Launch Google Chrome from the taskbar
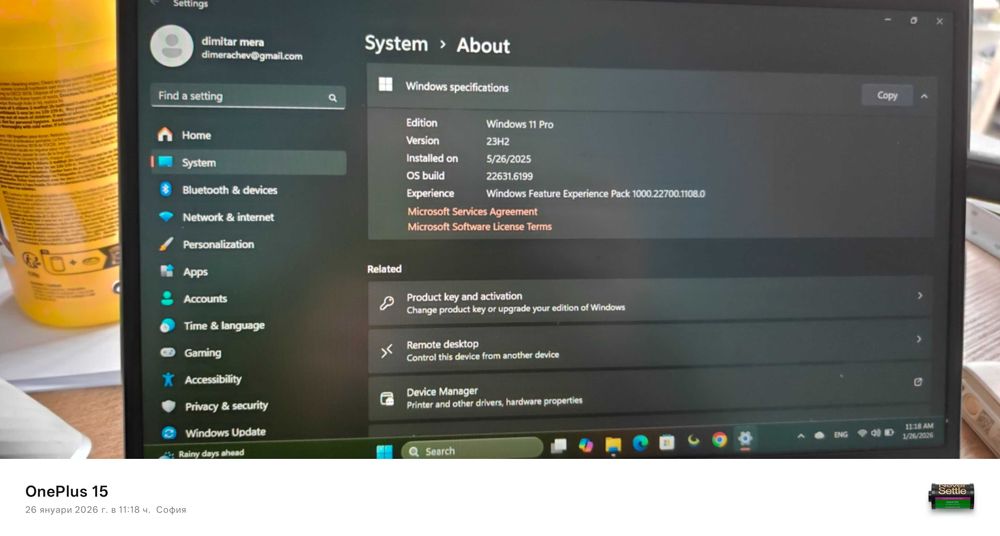The image size is (1000, 536). click(719, 440)
